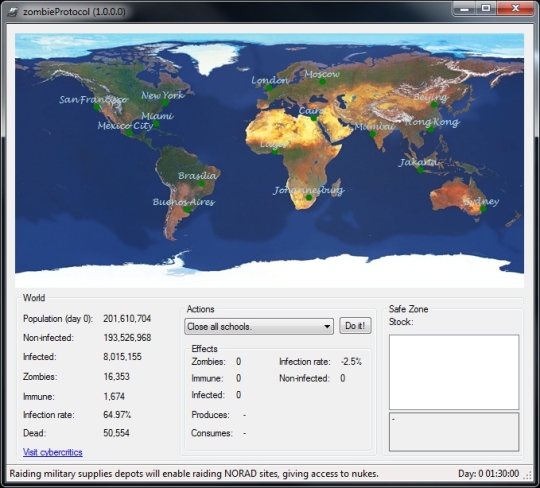This screenshot has height=488, width=540.
Task: Click the Safe Zone description text box
Action: pyautogui.click(x=454, y=432)
